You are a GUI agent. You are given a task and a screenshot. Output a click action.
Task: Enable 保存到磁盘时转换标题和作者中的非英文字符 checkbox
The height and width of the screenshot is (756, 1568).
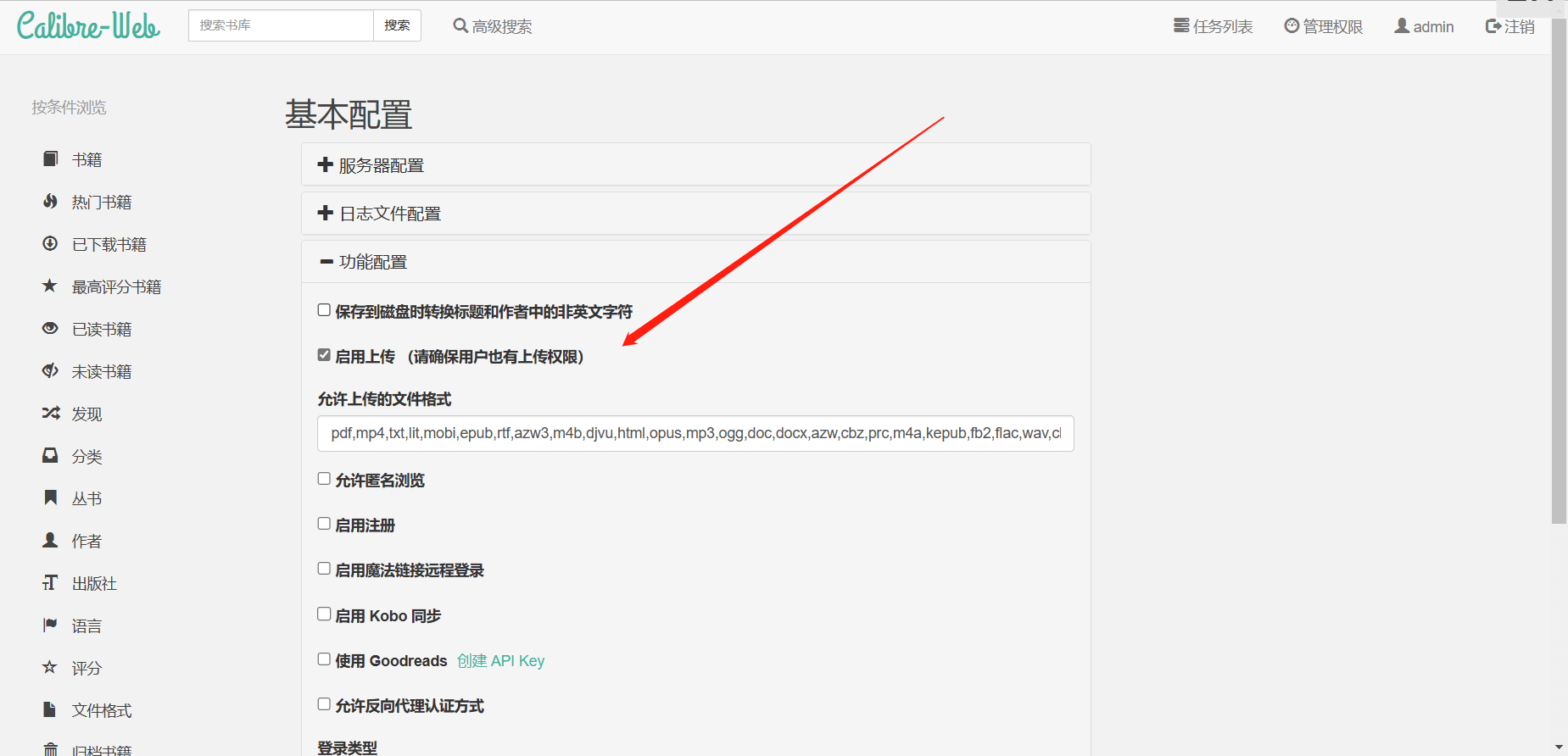point(324,310)
